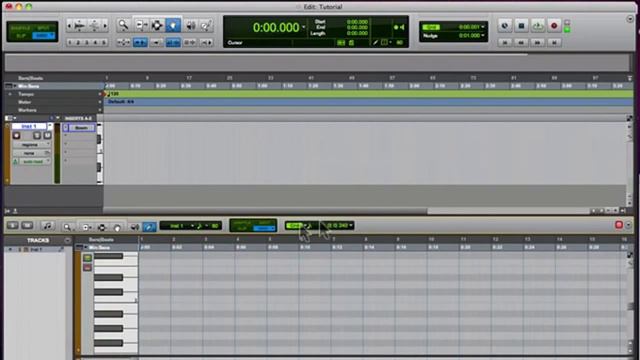640x360 pixels.
Task: Click the red lane button above piano keyboard
Action: point(87,267)
